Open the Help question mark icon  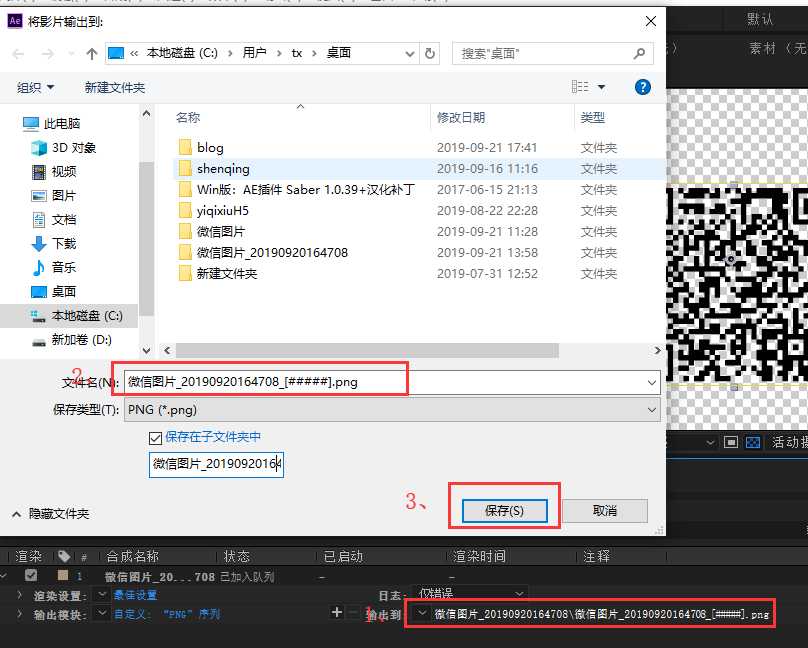(643, 87)
